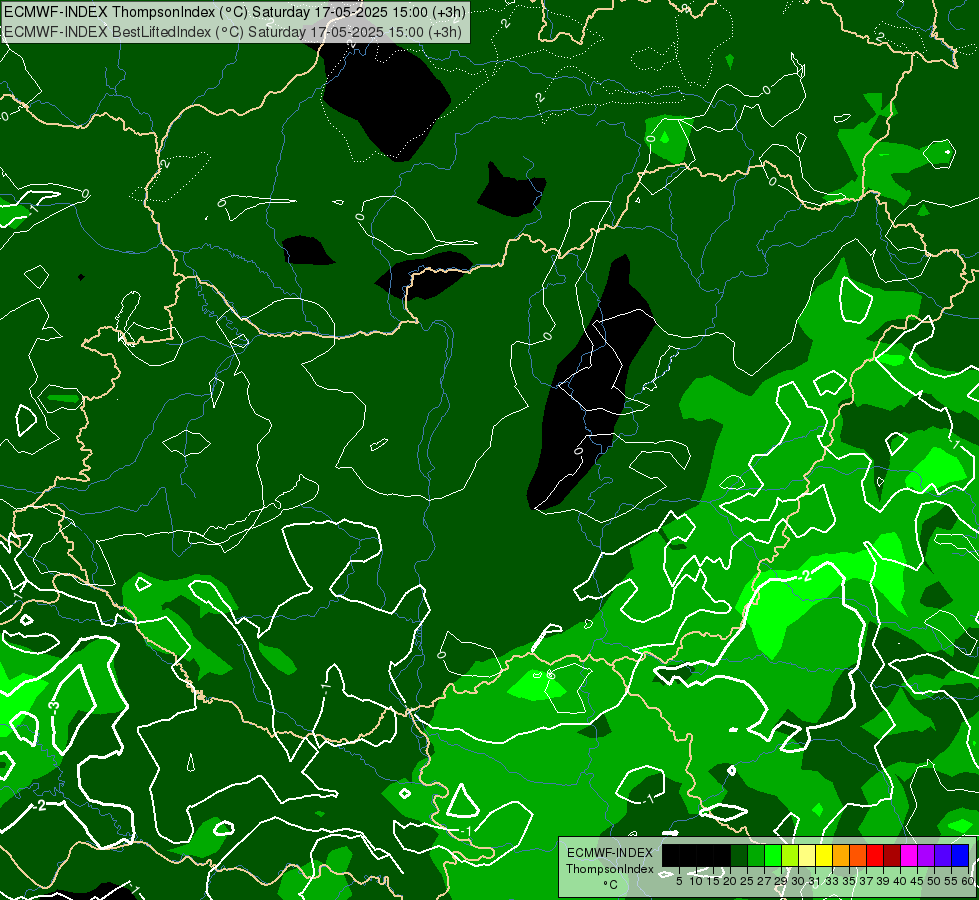Click the legend tick value 5
Screen dimensions: 979x900
point(679,881)
